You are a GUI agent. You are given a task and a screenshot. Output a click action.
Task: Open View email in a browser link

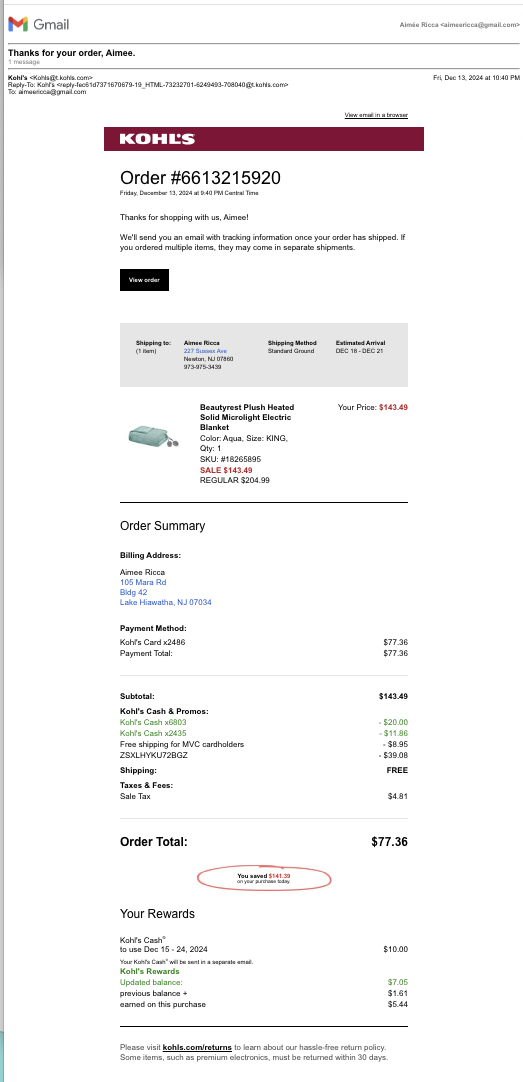[x=376, y=115]
